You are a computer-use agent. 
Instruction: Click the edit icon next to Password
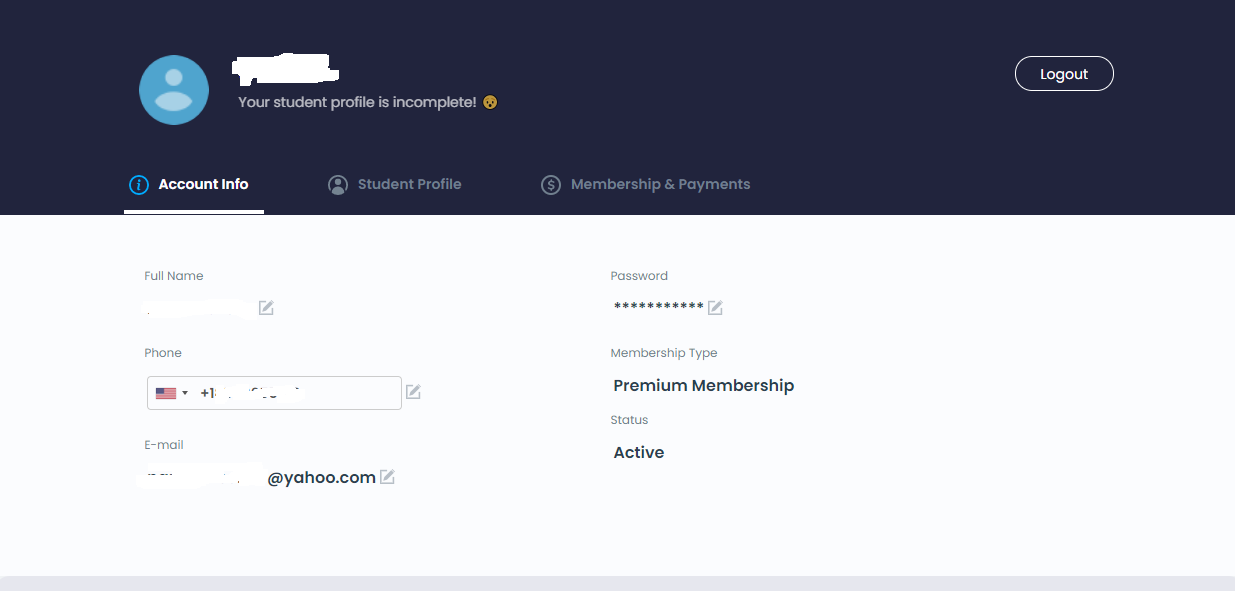tap(715, 307)
